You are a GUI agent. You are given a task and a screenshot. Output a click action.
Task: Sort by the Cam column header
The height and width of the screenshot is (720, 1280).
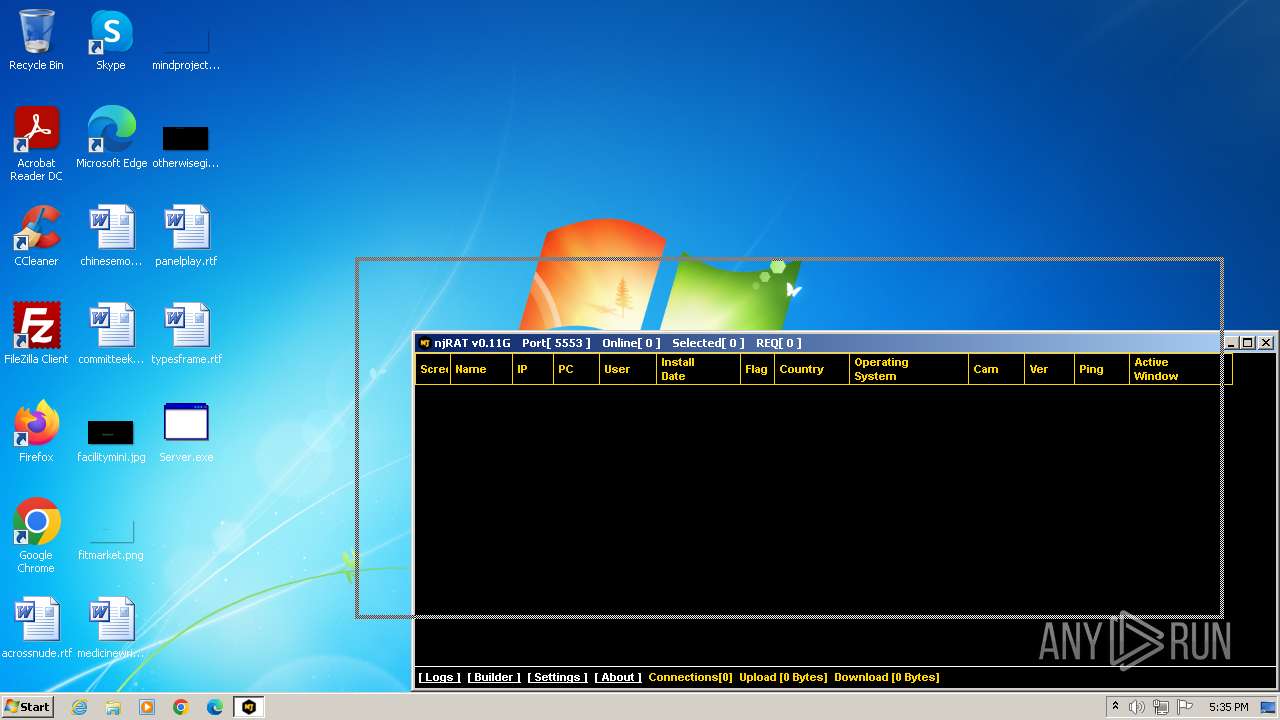997,369
